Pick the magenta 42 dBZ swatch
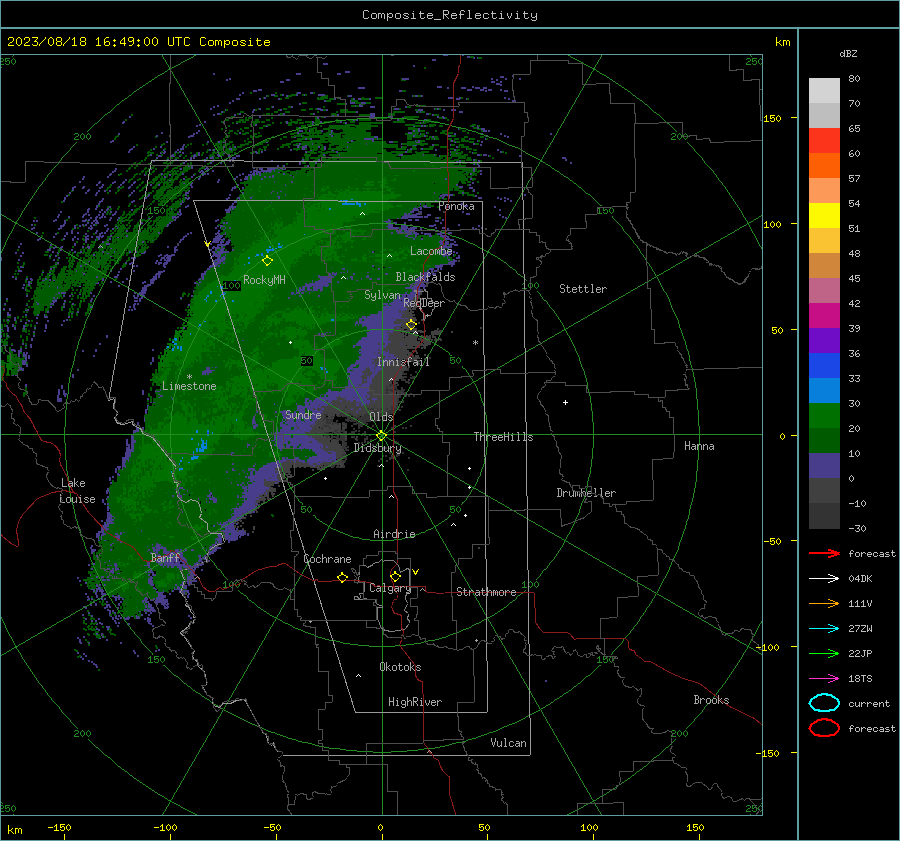 pyautogui.click(x=824, y=316)
